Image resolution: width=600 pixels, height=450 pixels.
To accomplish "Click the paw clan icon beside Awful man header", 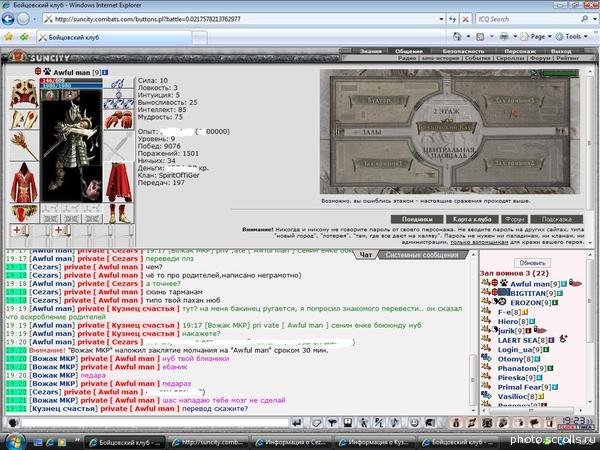I will (x=47, y=72).
